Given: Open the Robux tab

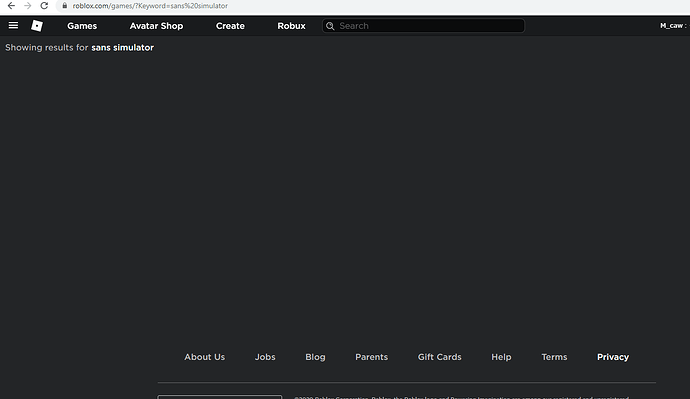Looking at the screenshot, I should tap(291, 26).
